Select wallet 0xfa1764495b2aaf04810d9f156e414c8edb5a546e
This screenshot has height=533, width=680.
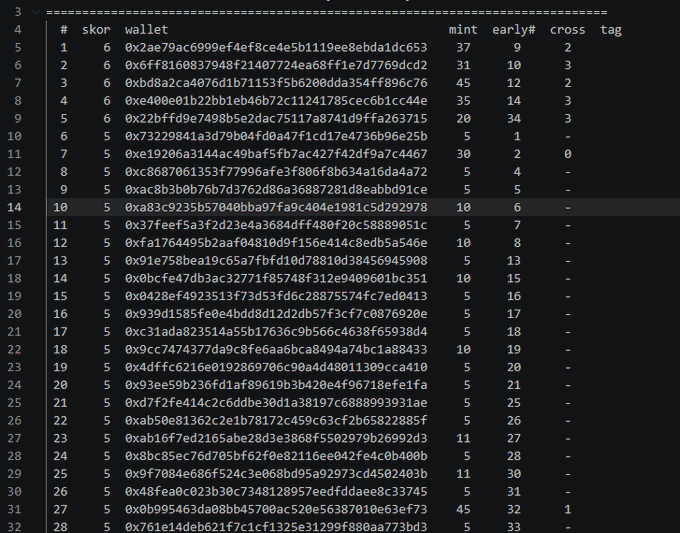pyautogui.click(x=276, y=243)
